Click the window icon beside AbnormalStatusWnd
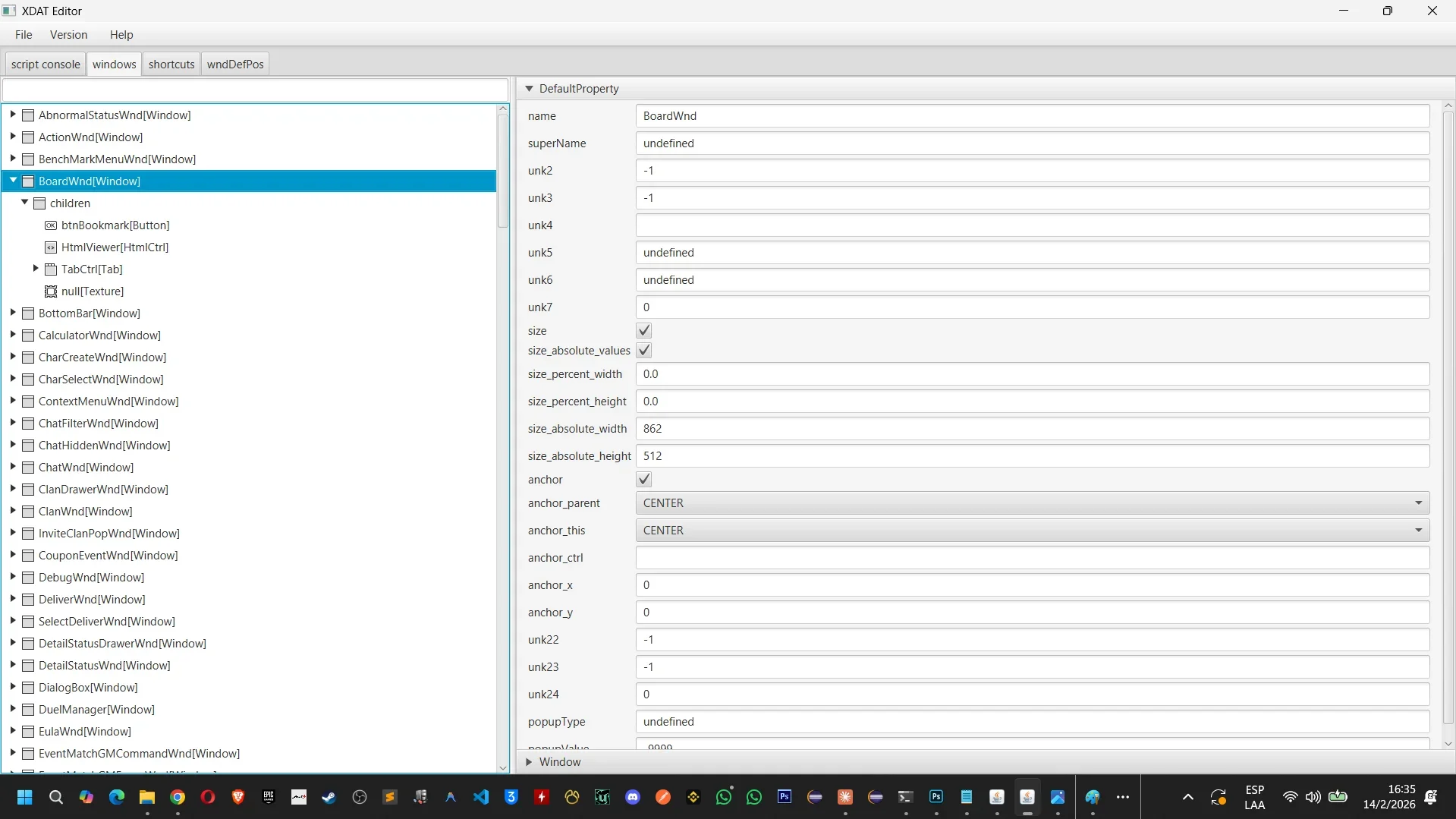The height and width of the screenshot is (819, 1456). click(29, 115)
